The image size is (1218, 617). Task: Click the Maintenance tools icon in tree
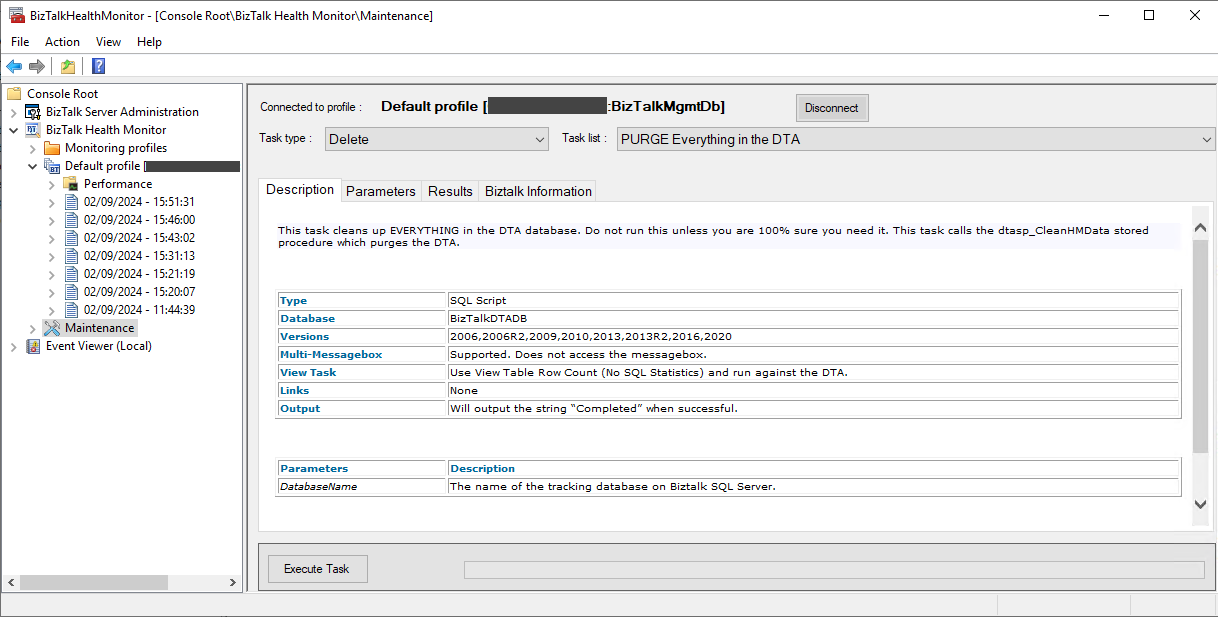pyautogui.click(x=52, y=328)
